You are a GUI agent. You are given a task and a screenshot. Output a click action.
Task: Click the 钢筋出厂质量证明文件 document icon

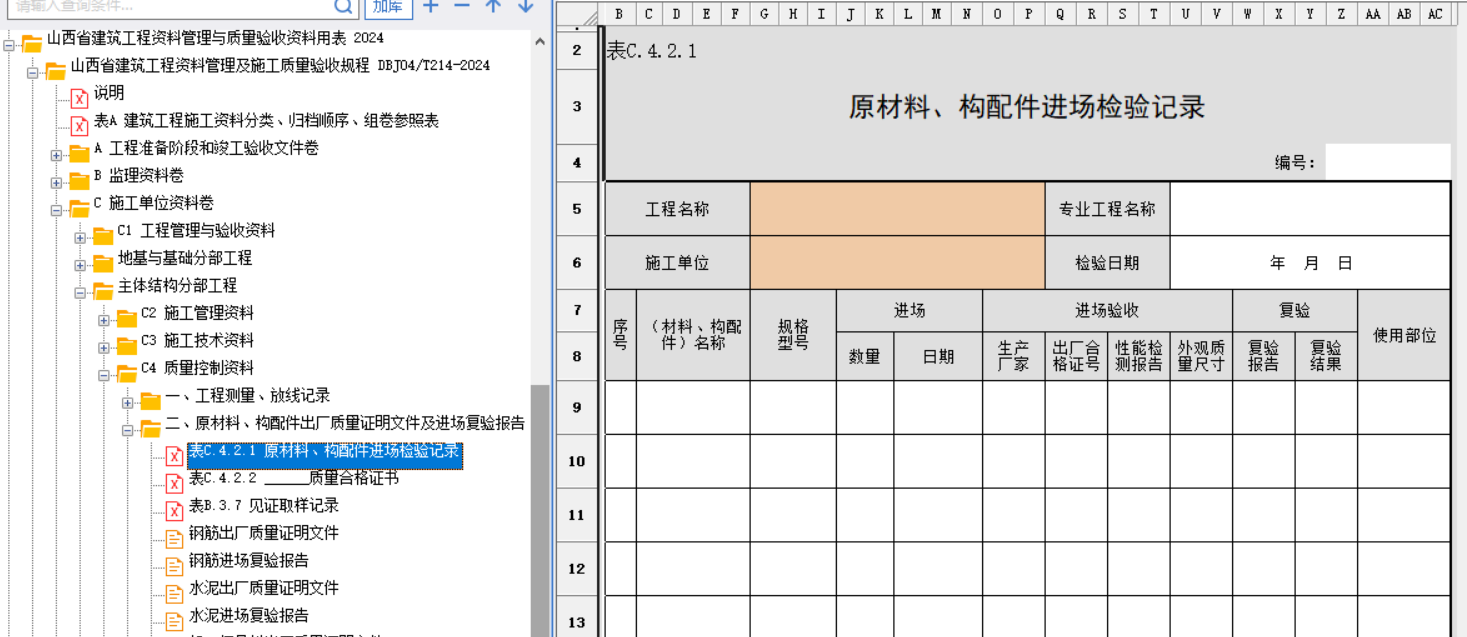pyautogui.click(x=174, y=534)
